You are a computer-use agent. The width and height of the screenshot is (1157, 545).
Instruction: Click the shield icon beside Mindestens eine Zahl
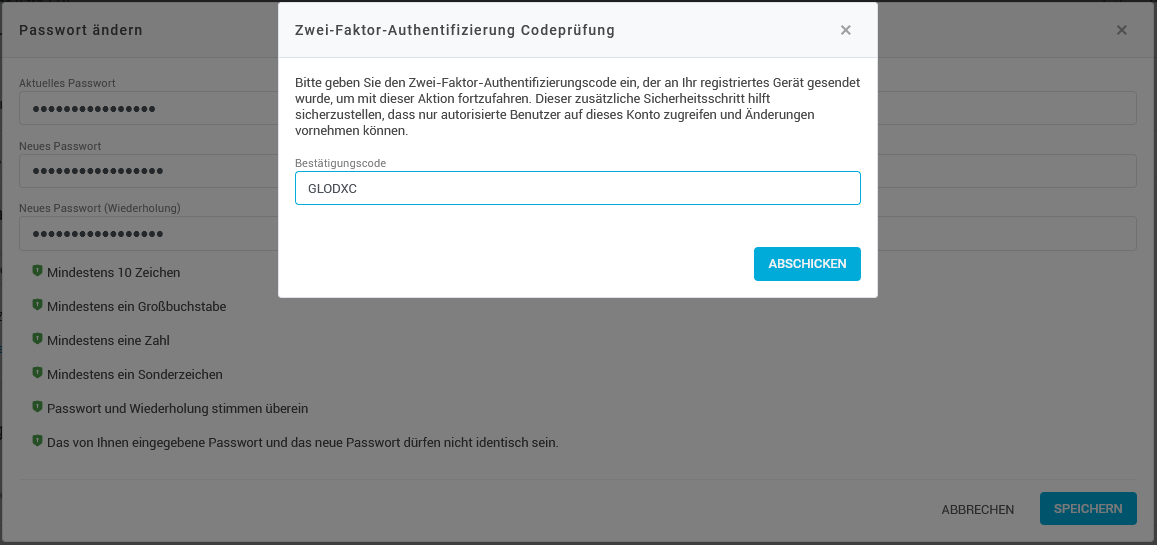[37, 339]
